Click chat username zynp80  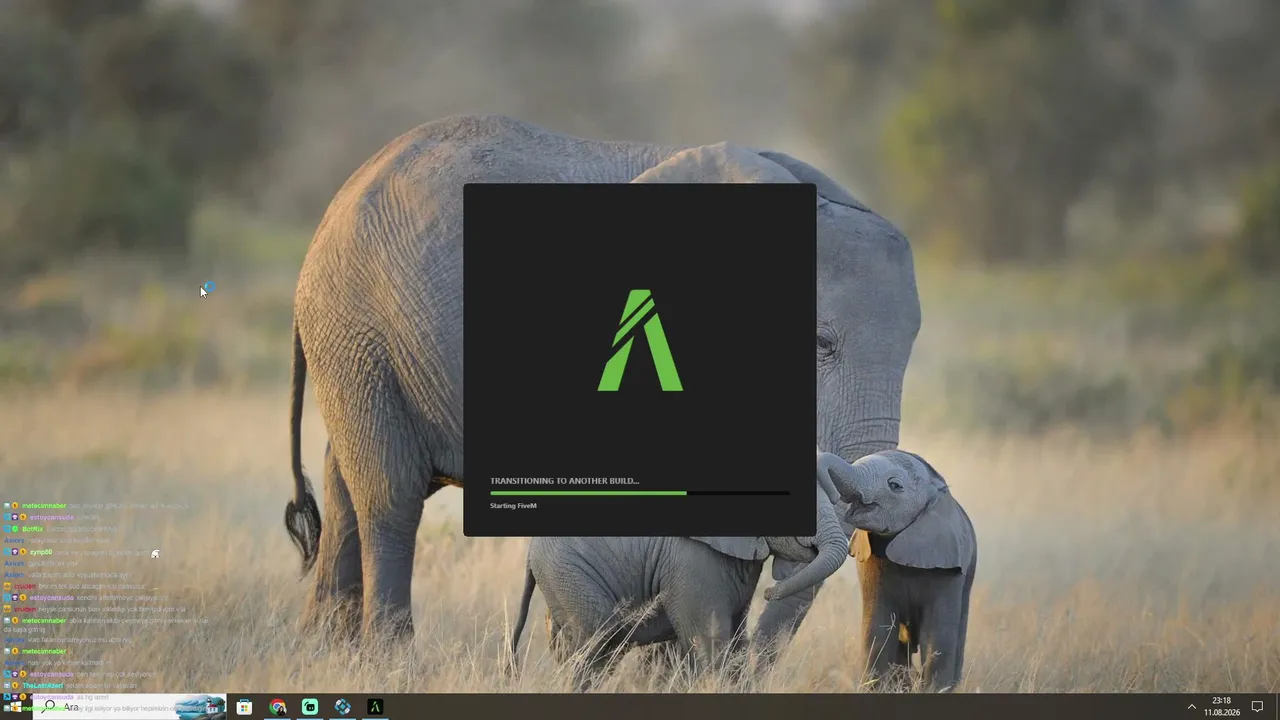tap(40, 552)
